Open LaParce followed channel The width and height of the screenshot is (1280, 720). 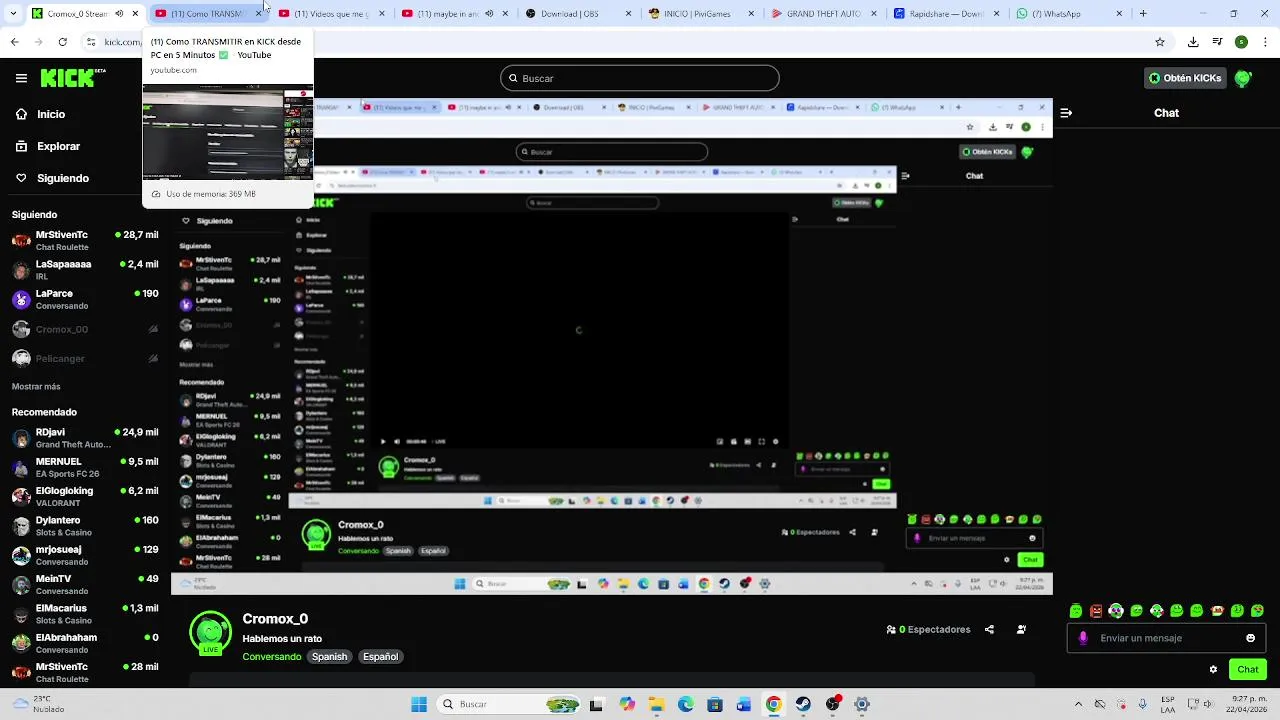point(85,300)
